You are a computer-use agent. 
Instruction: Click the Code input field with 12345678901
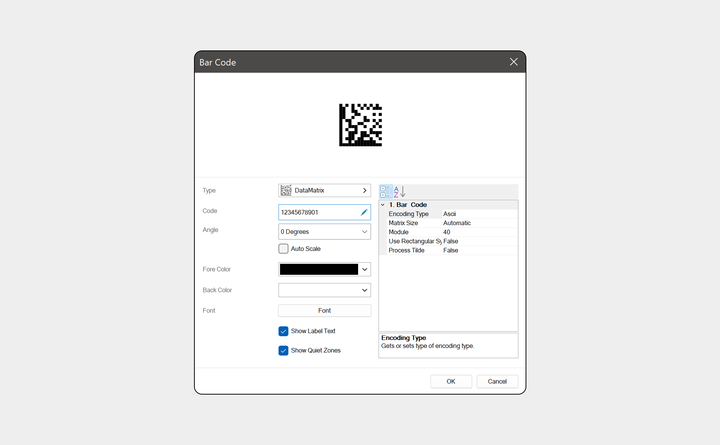pos(324,212)
